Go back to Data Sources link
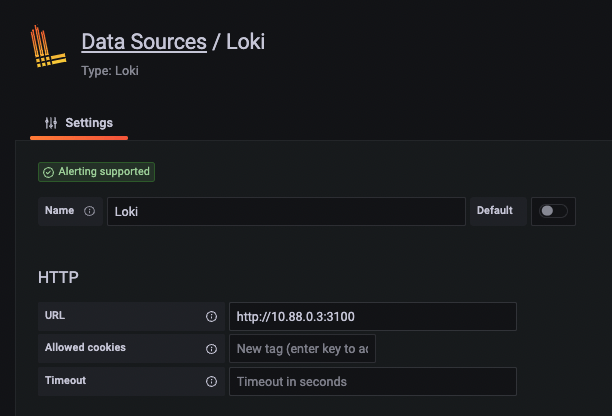 coord(143,42)
